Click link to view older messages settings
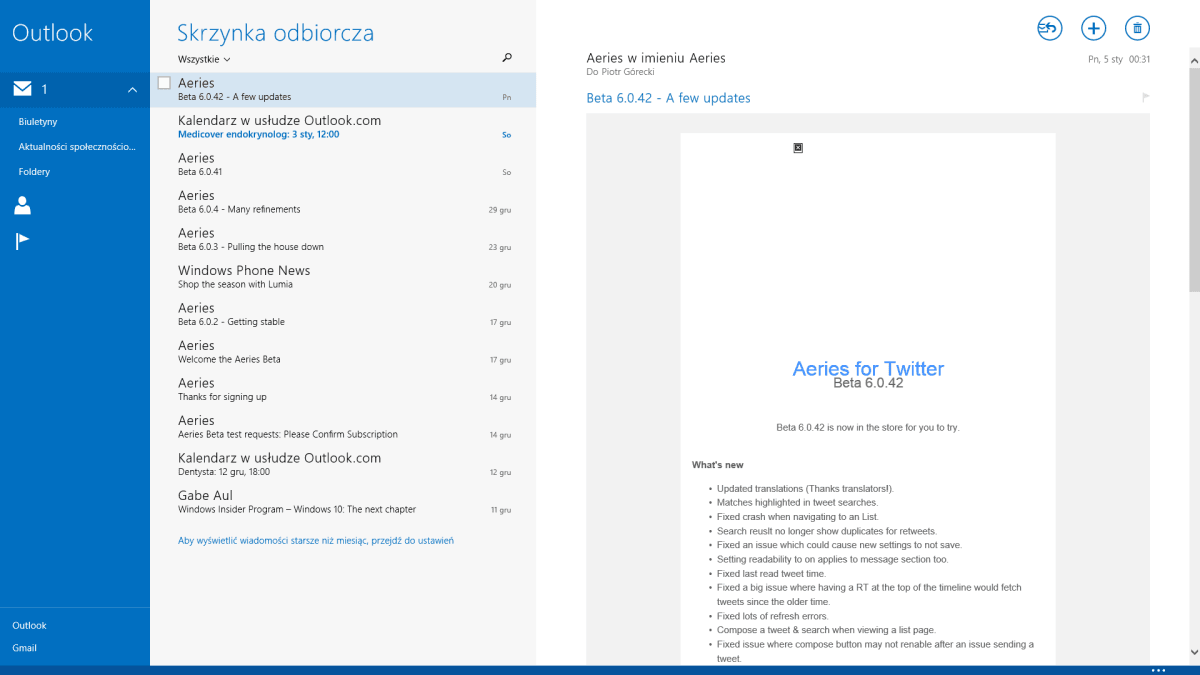This screenshot has width=1200, height=675. click(x=316, y=541)
